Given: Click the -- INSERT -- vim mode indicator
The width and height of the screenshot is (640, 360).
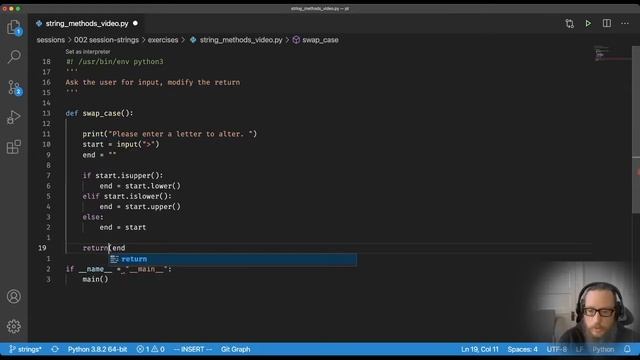Looking at the screenshot, I should click(x=193, y=349).
